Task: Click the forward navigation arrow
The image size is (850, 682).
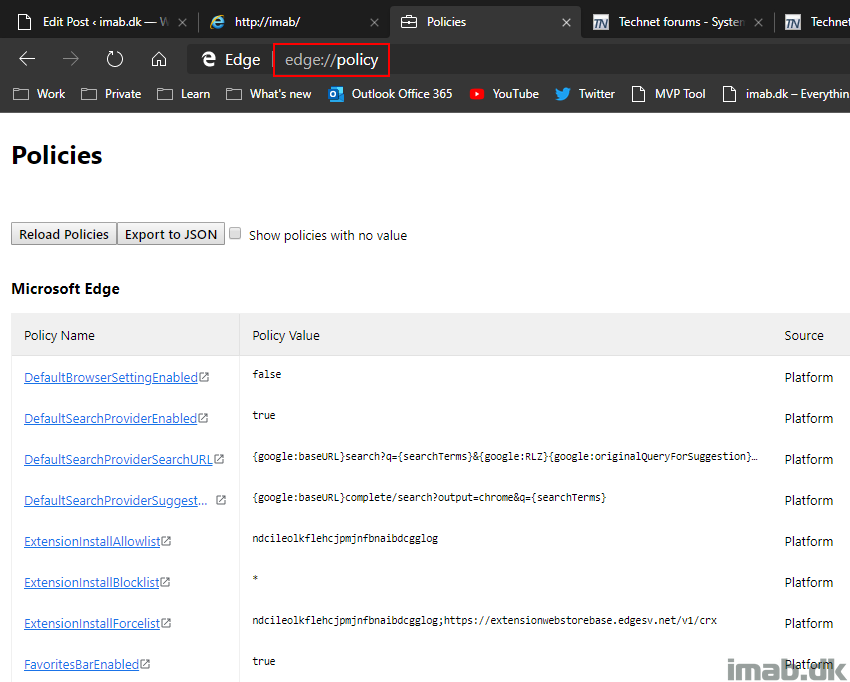Action: (70, 59)
